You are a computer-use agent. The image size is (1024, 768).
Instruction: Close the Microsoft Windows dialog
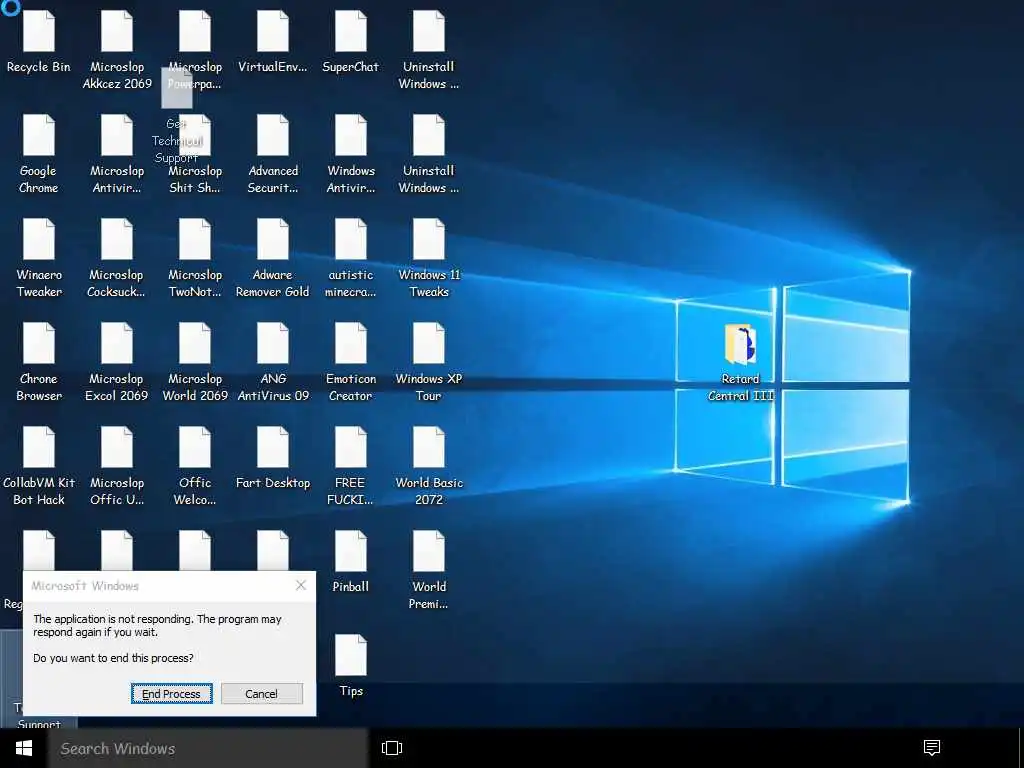(x=300, y=585)
